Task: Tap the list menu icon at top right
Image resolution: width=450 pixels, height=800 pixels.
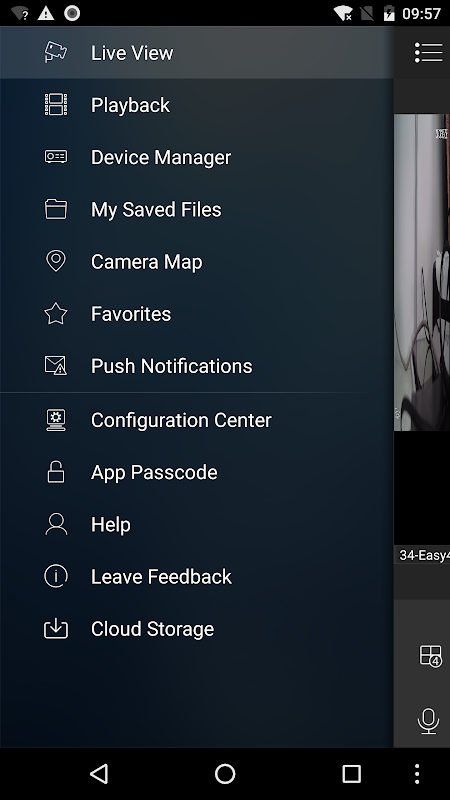Action: tap(428, 53)
